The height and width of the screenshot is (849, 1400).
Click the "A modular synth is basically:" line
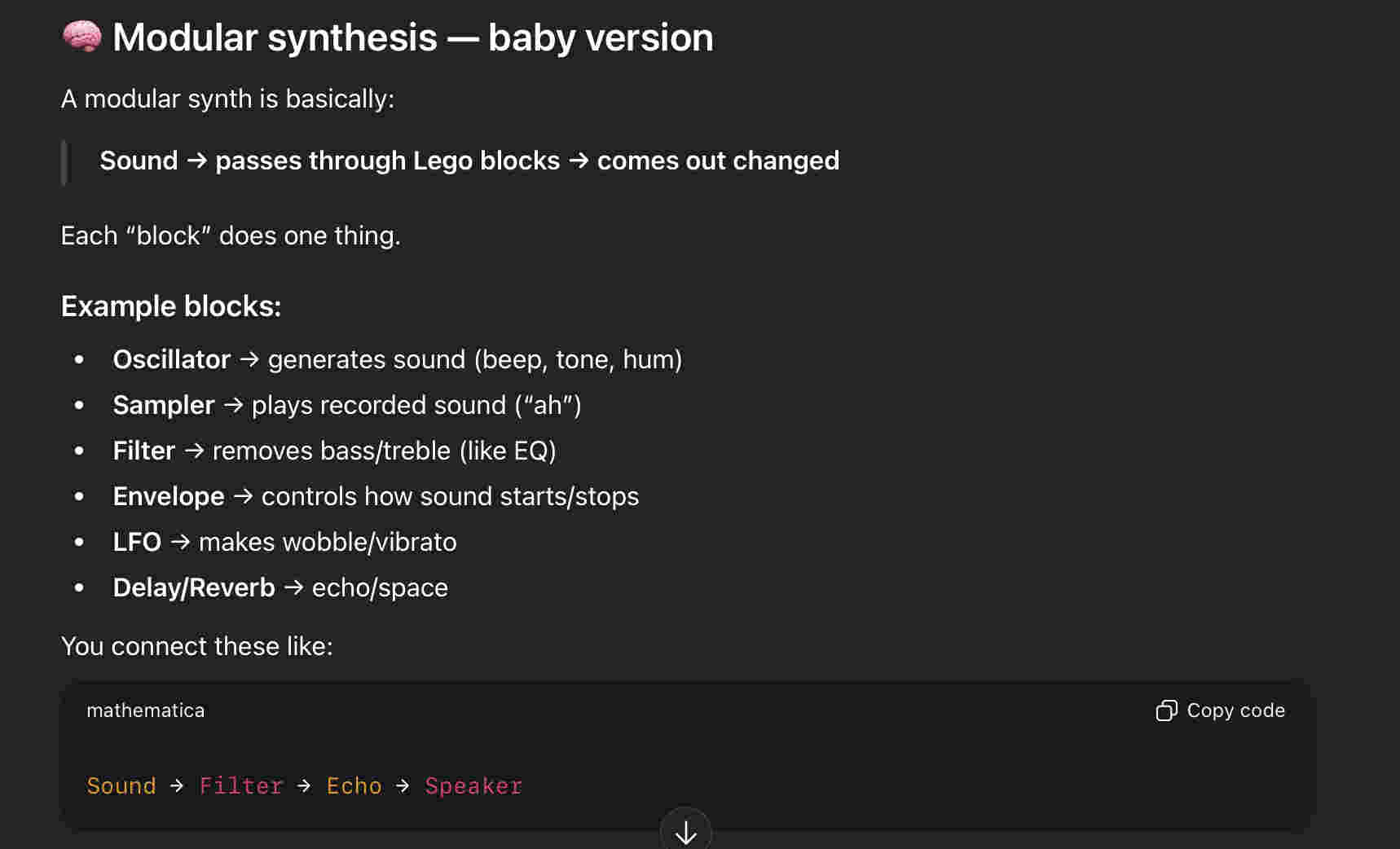227,99
